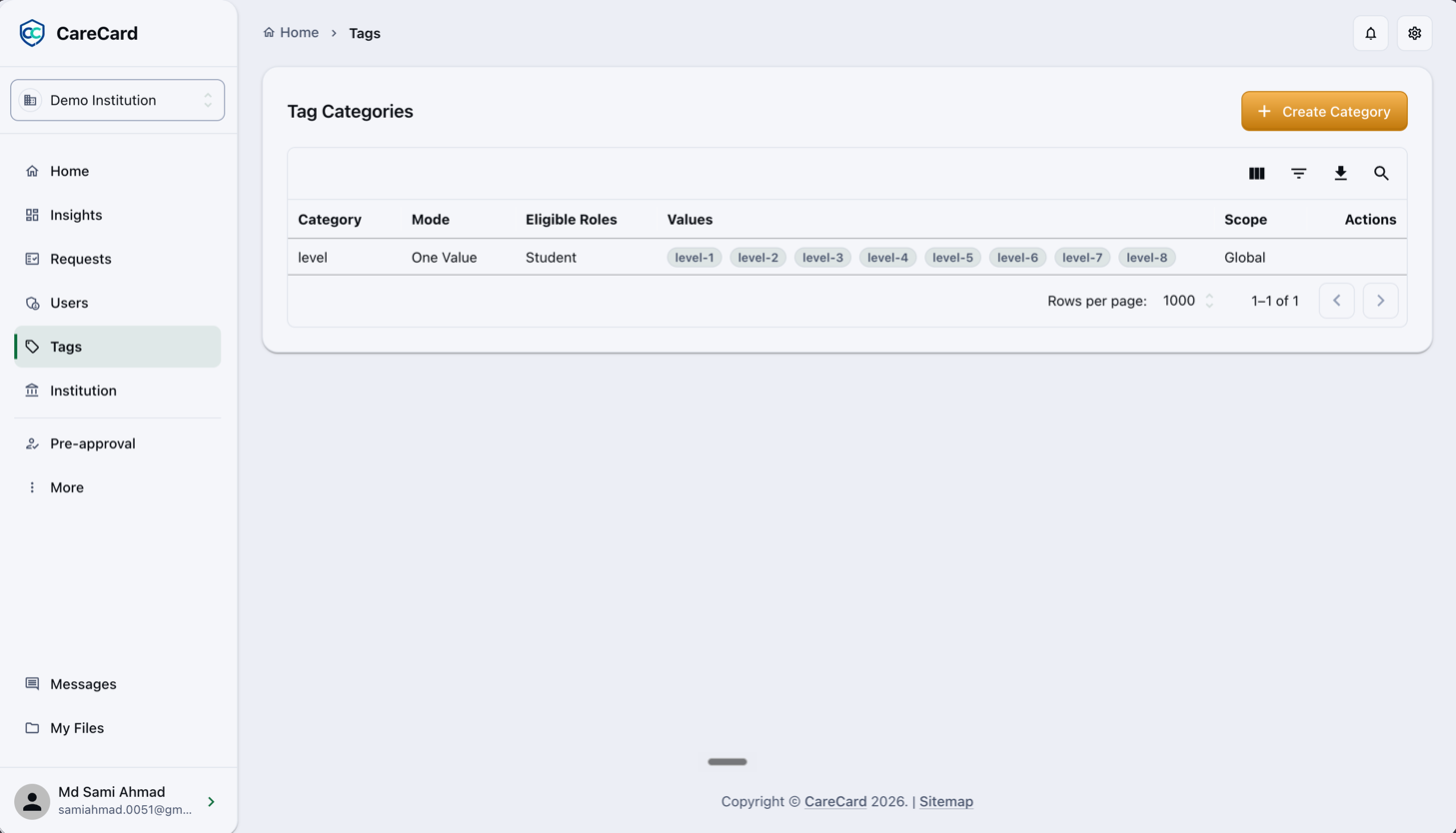The width and height of the screenshot is (1456, 833).
Task: Download the table as CSV icon
Action: (x=1340, y=174)
